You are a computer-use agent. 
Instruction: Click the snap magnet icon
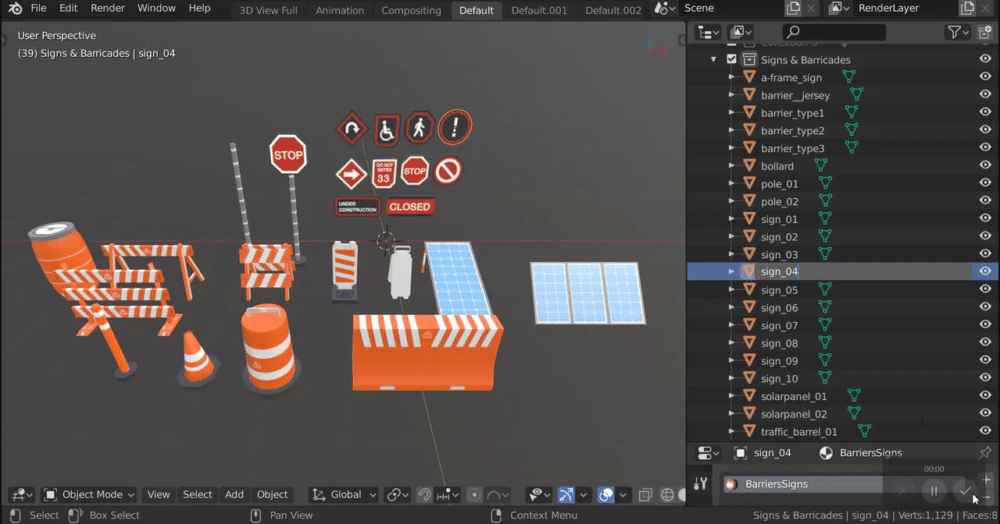(424, 495)
